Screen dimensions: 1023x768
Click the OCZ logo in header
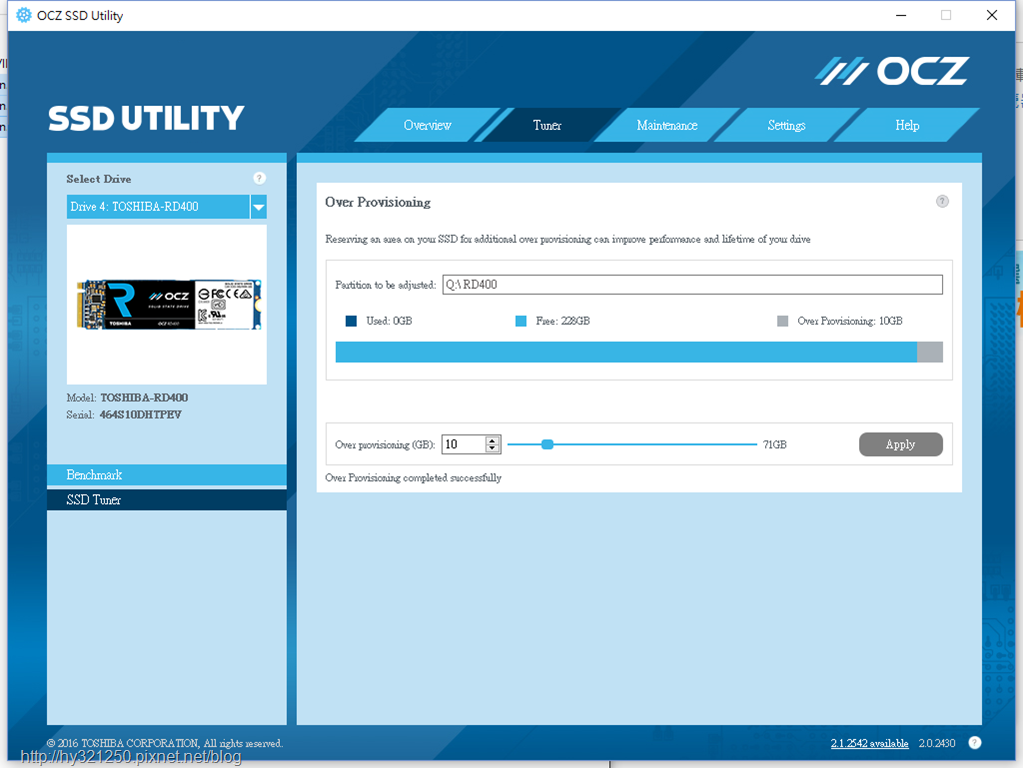pyautogui.click(x=892, y=71)
